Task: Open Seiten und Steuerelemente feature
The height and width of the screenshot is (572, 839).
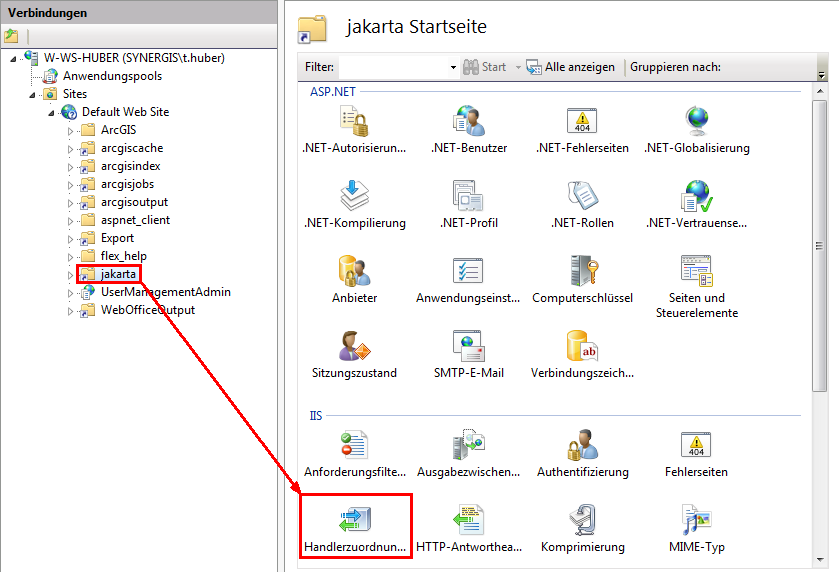Action: point(697,287)
